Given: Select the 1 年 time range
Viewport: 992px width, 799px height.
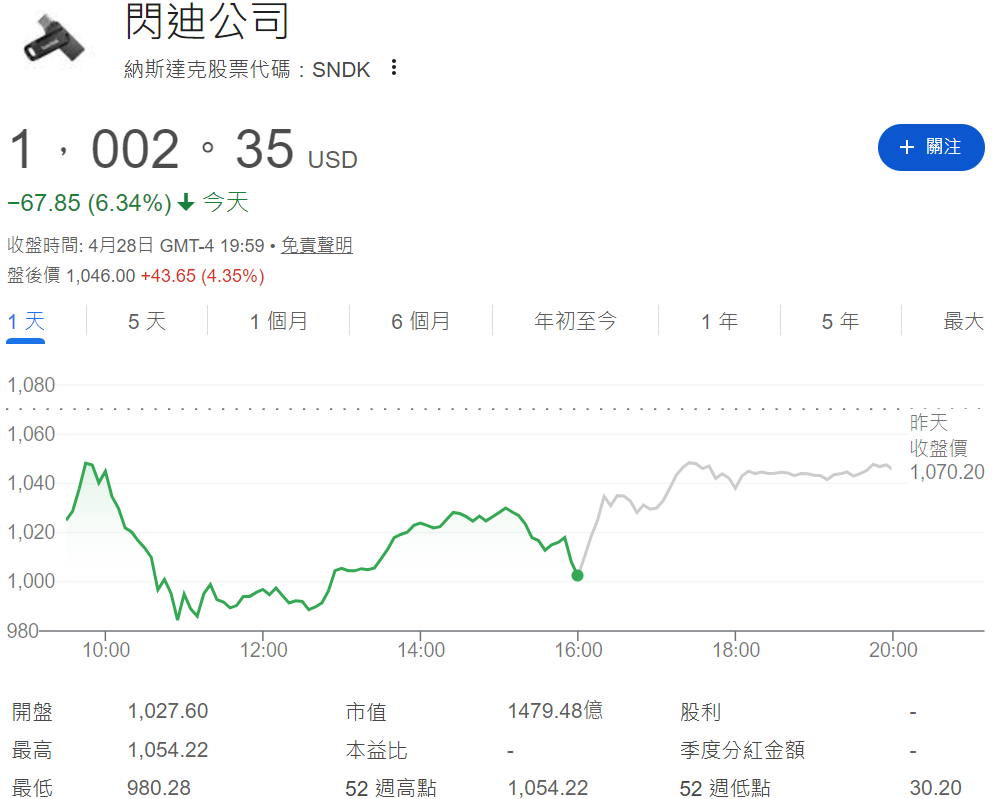Looking at the screenshot, I should (719, 321).
